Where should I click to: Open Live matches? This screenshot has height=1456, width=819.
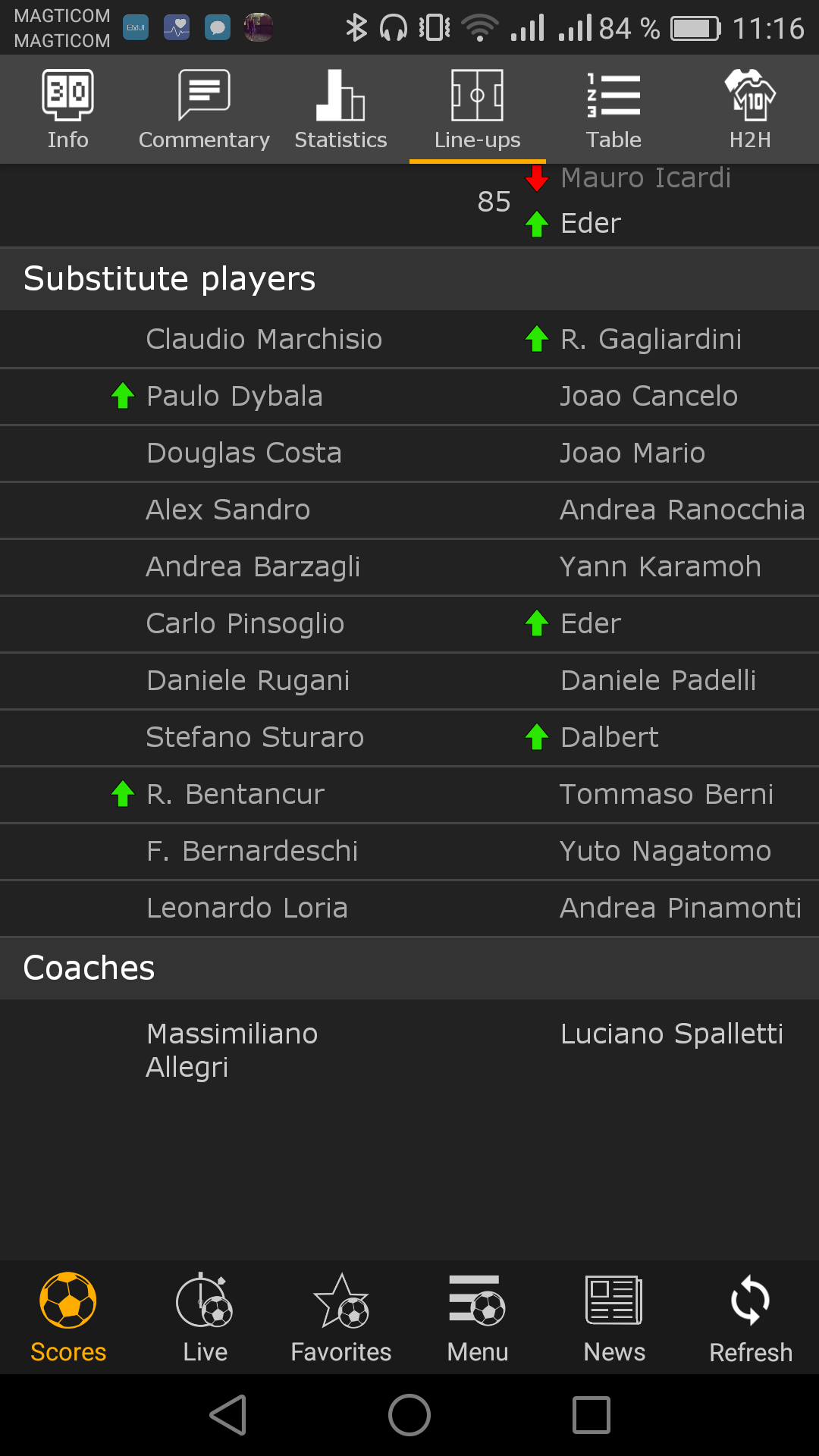point(205,1318)
